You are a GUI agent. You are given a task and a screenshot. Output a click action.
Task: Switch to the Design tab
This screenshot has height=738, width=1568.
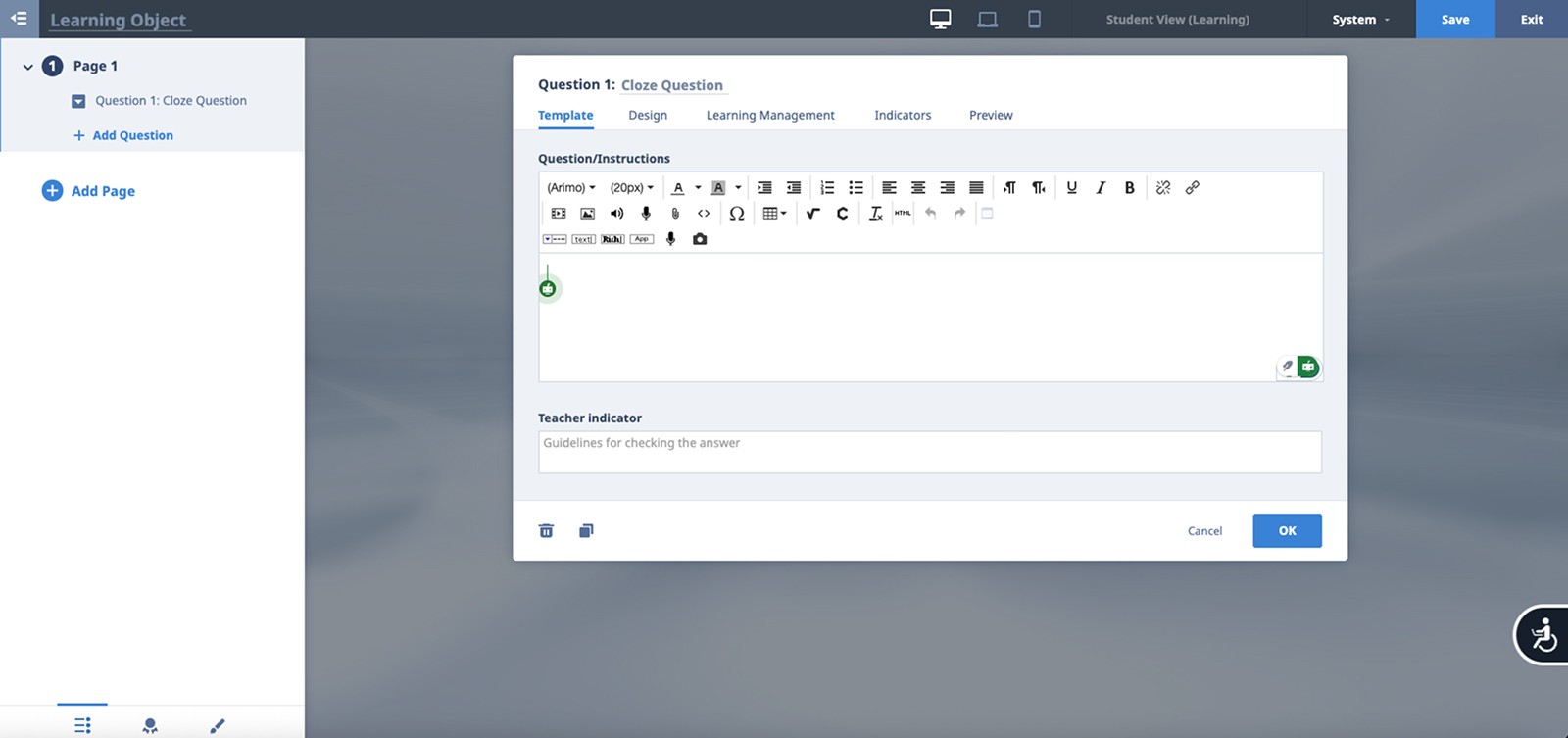648,115
